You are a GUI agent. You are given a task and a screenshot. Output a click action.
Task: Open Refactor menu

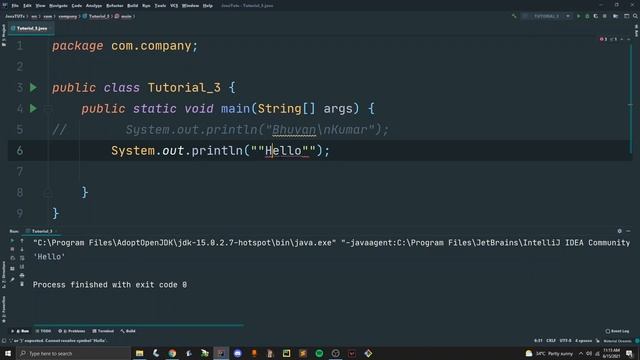(x=115, y=6)
